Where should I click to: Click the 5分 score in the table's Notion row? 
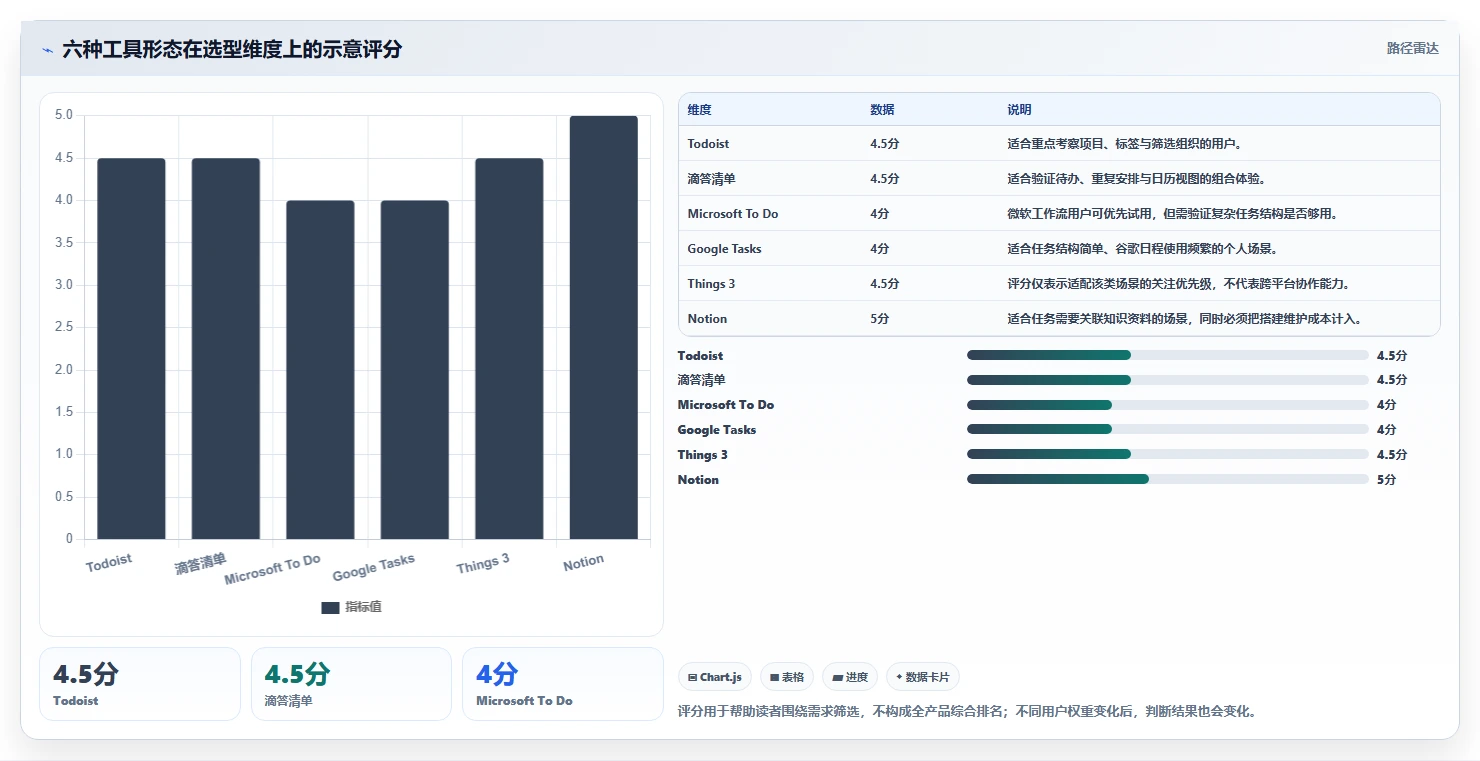879,319
